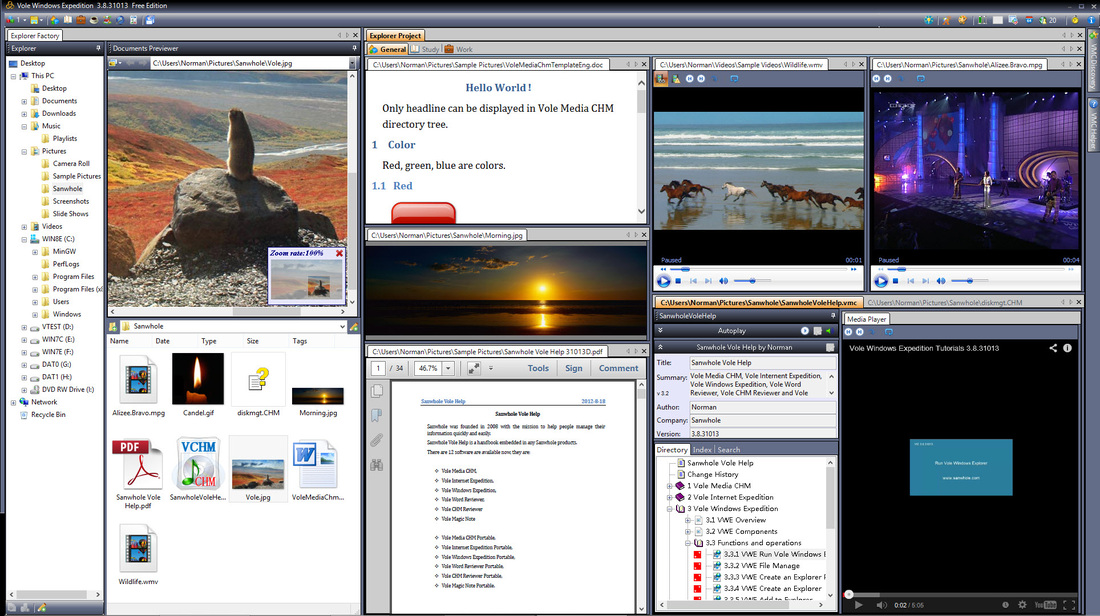This screenshot has height=616, width=1100.
Task: Switch to the Index tab
Action: (x=703, y=450)
